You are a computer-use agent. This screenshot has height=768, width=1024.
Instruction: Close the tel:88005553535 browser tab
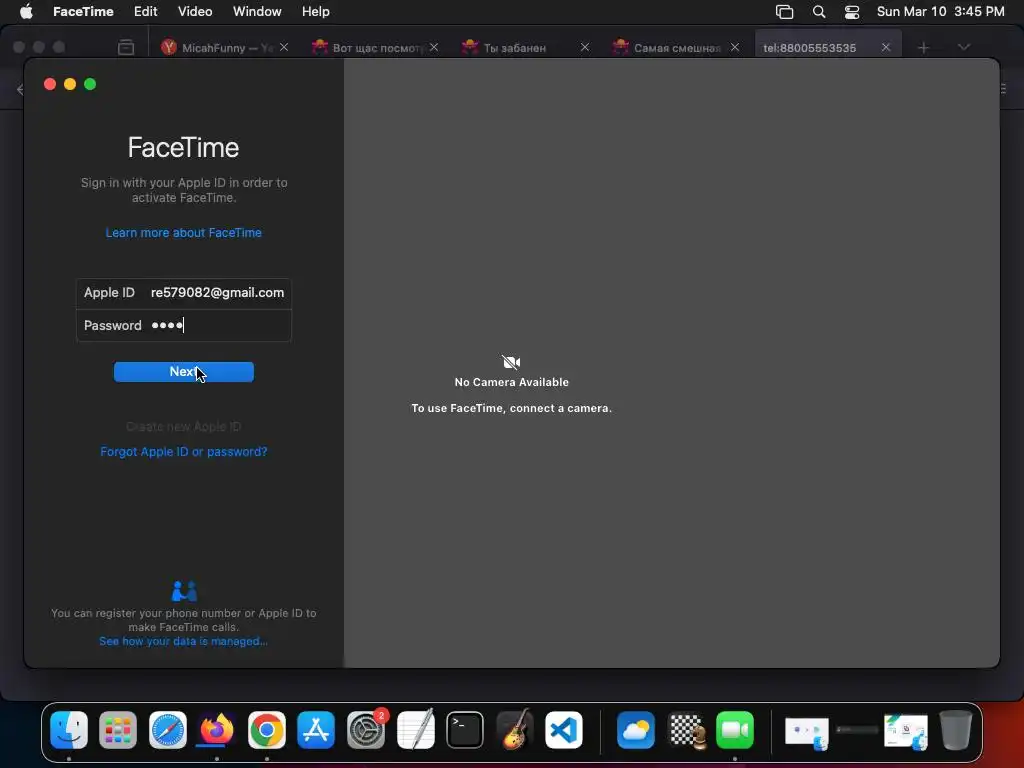(x=886, y=47)
